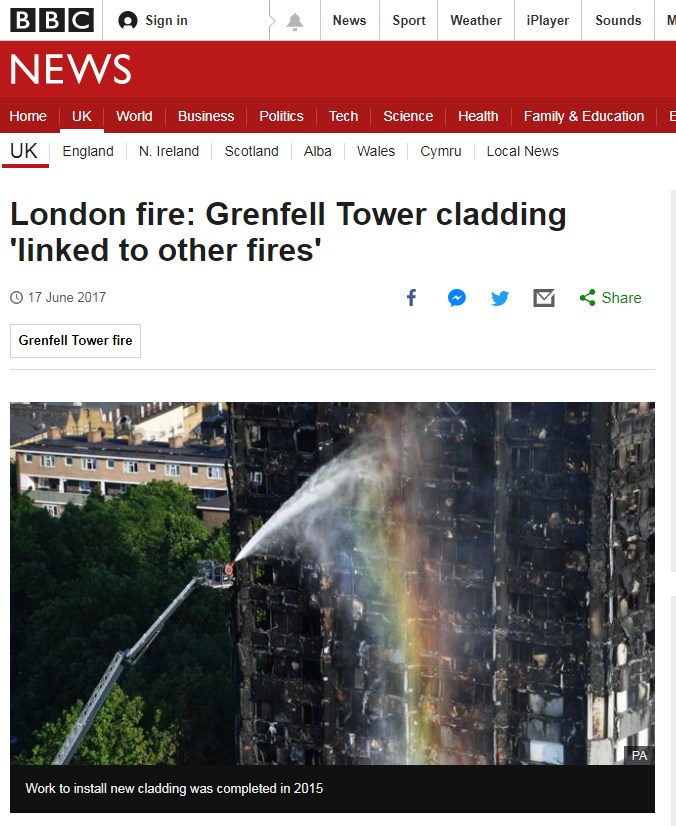Click the Grenfell Tower fire photo
Viewport: 676px width, 826px height.
(332, 583)
